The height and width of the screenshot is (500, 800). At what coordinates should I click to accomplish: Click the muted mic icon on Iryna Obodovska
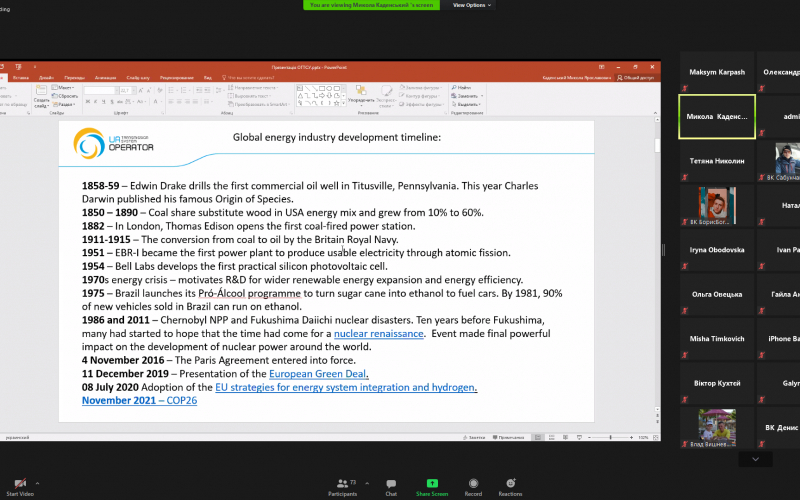click(685, 266)
